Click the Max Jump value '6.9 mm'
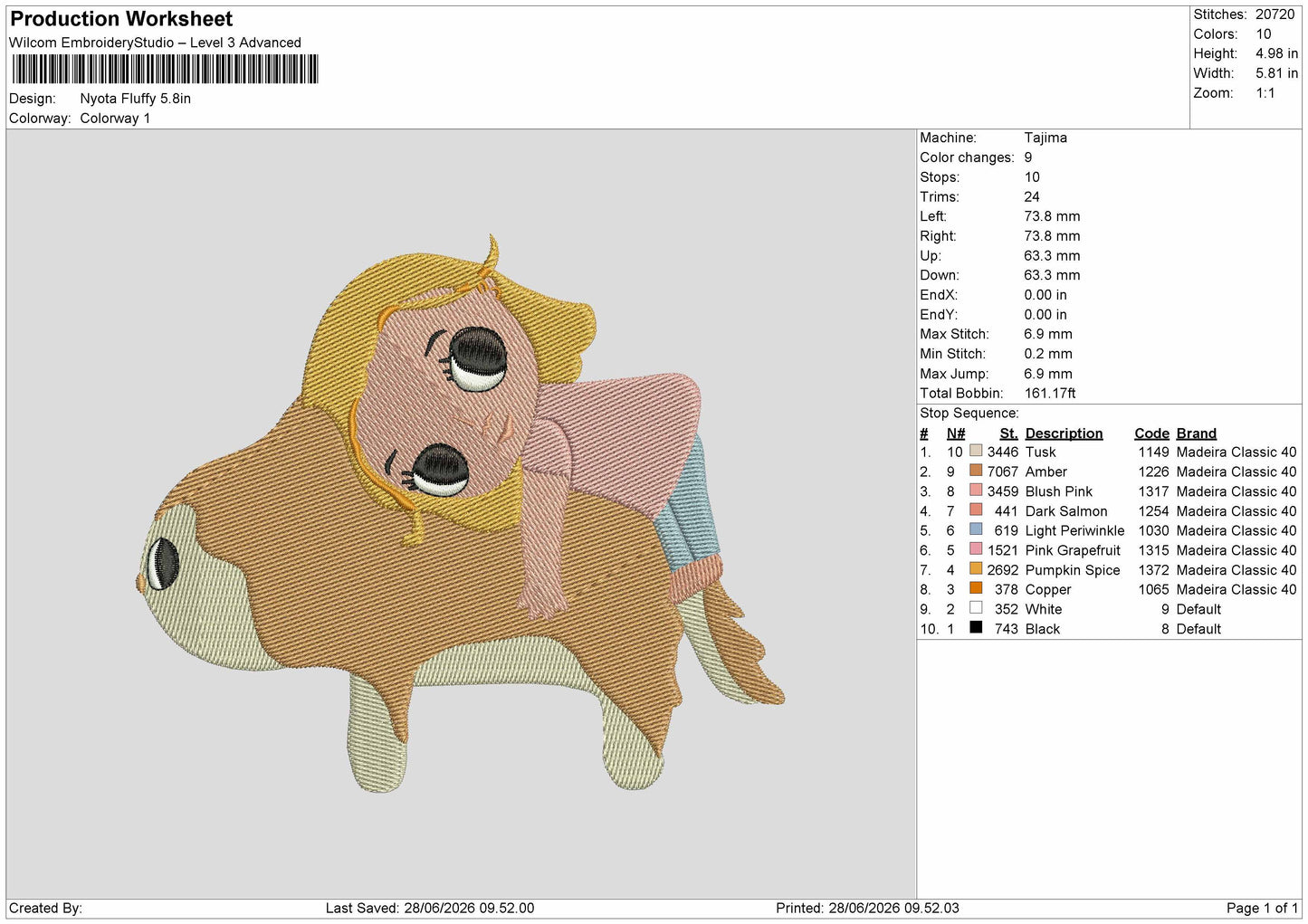The image size is (1308, 924). [x=1048, y=374]
